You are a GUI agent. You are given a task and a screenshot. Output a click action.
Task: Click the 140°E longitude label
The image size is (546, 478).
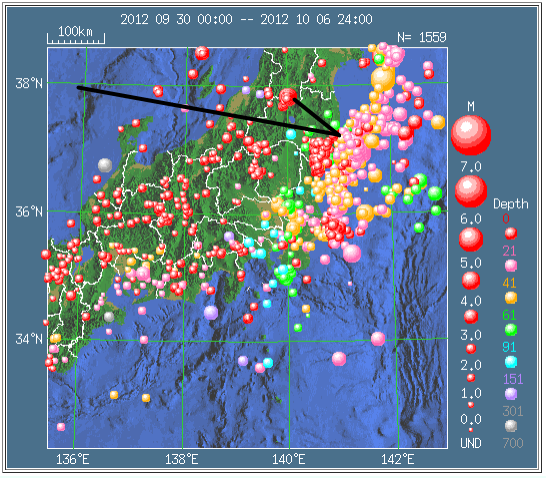(289, 460)
